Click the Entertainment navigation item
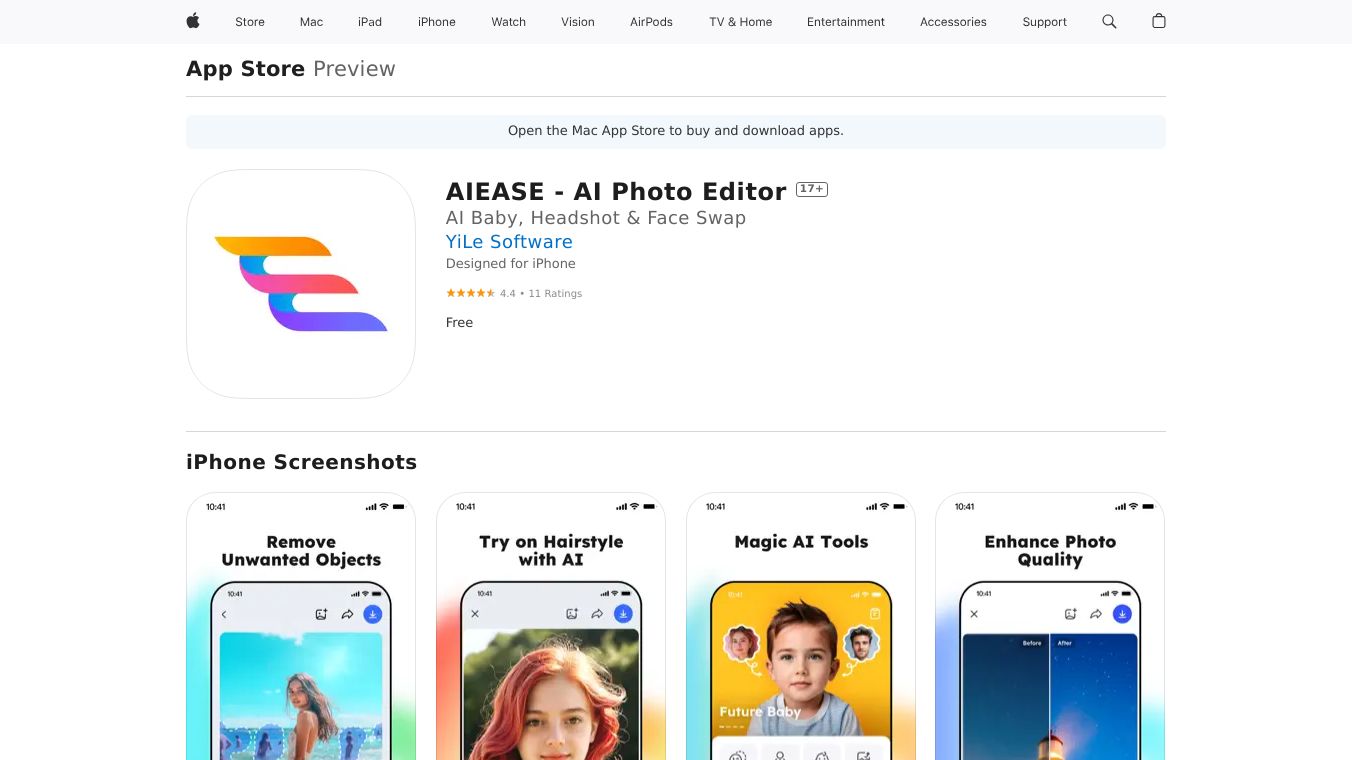Viewport: 1352px width, 760px height. click(846, 22)
